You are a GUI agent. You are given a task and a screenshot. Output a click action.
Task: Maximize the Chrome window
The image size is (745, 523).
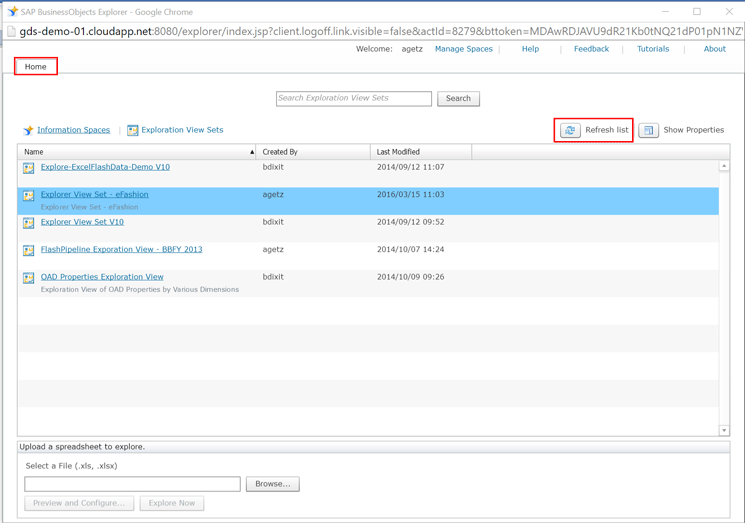tap(697, 11)
